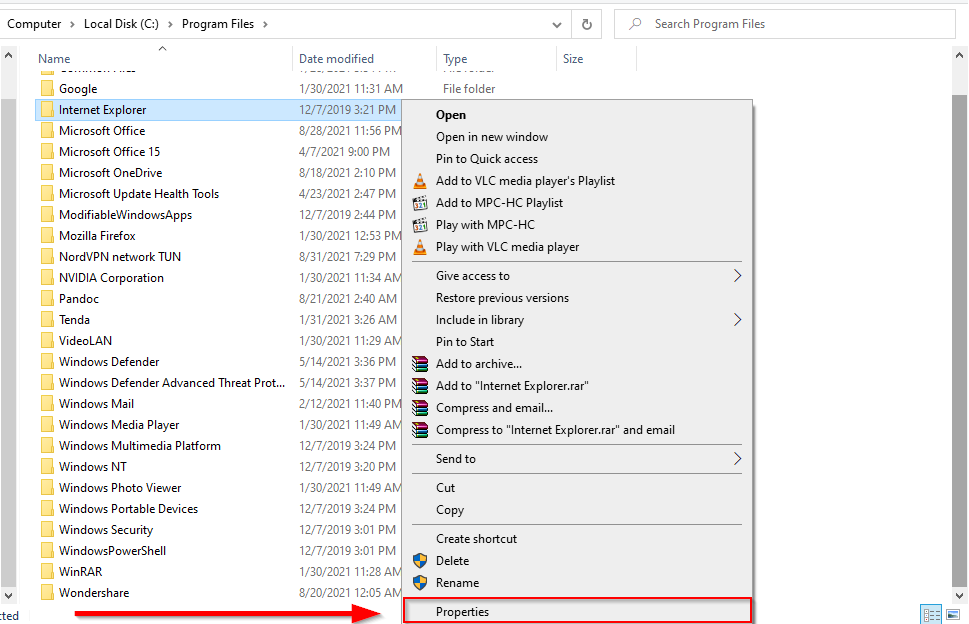Choose Cut from the context menu
This screenshot has height=624, width=969.
pos(446,488)
